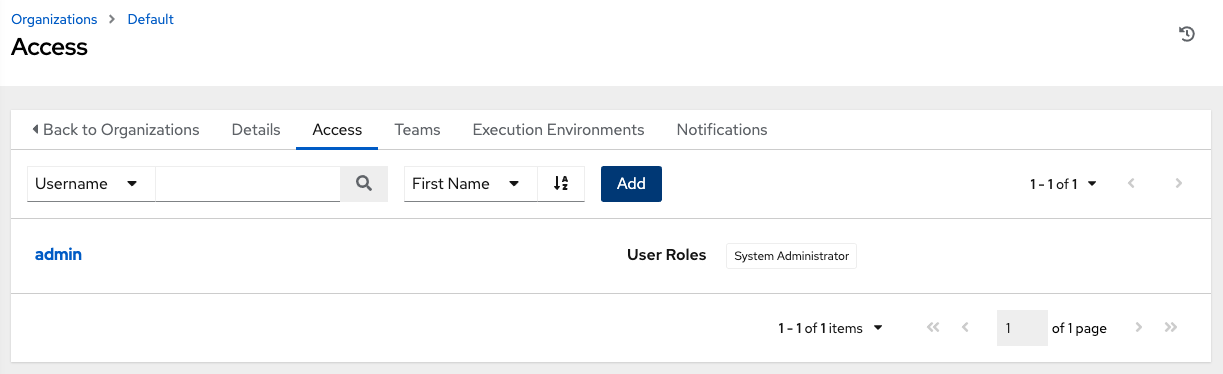Go to previous page in bottom pagination

pyautogui.click(x=965, y=328)
